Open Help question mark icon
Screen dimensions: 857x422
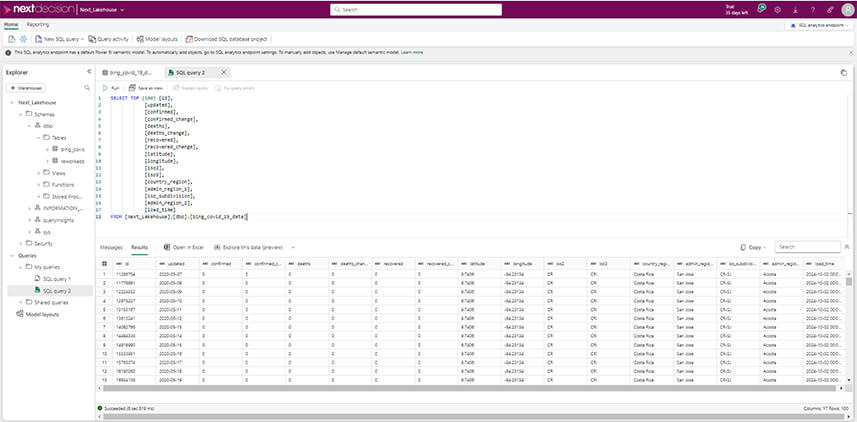[x=813, y=10]
